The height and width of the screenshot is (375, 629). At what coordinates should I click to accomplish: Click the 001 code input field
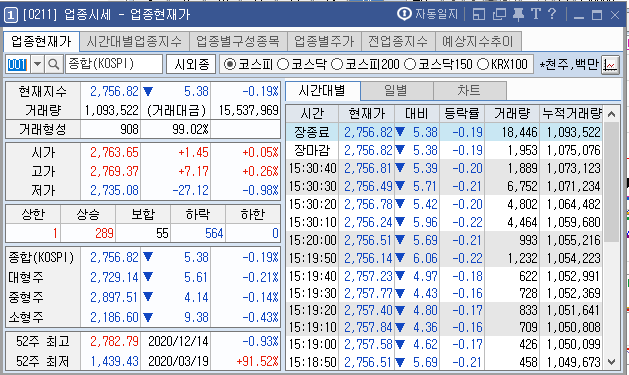pyautogui.click(x=17, y=64)
